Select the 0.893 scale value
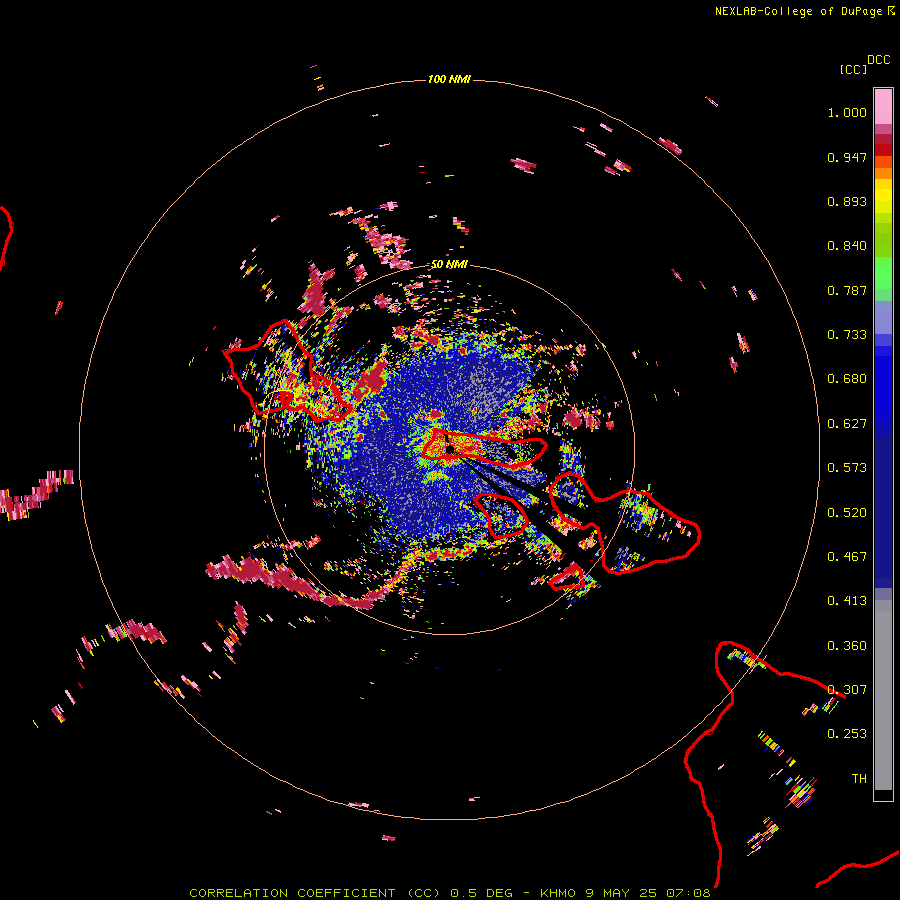The image size is (900, 900). point(847,201)
